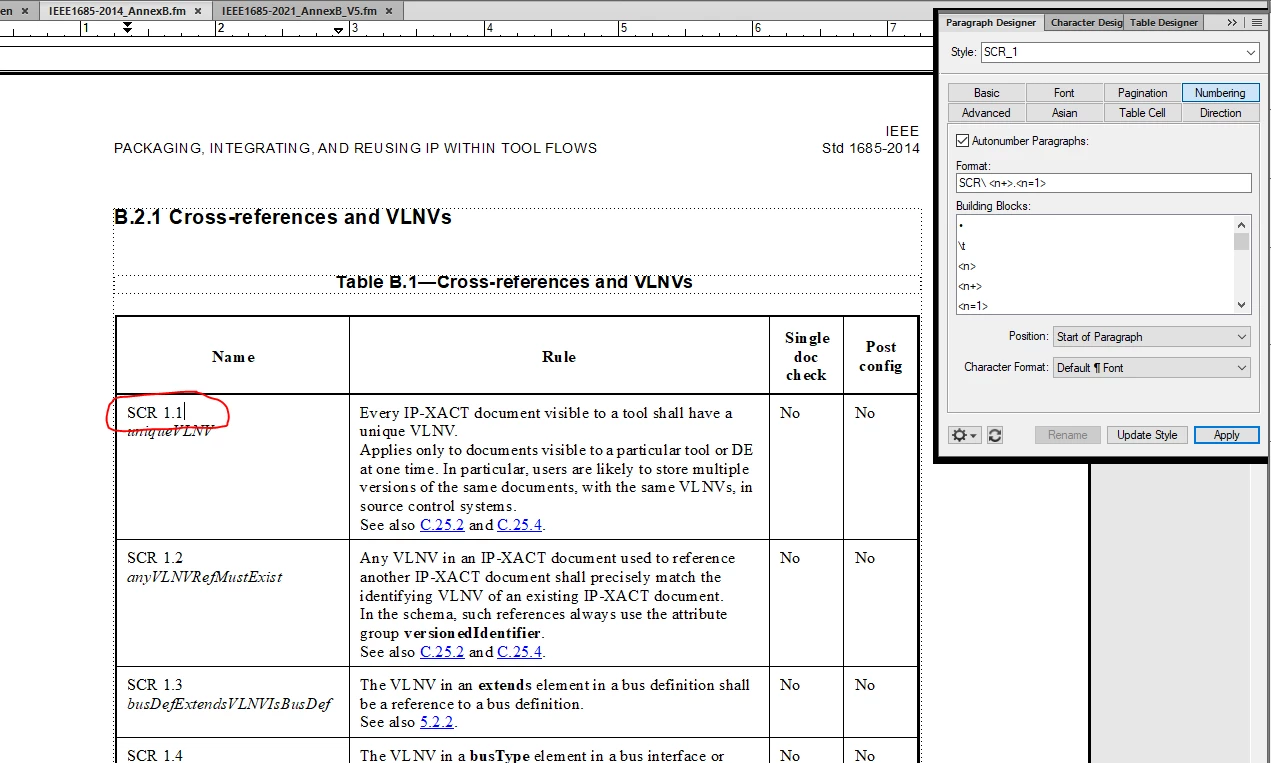This screenshot has height=763, width=1271.
Task: Click the Table B.1 caption title
Action: tap(514, 282)
